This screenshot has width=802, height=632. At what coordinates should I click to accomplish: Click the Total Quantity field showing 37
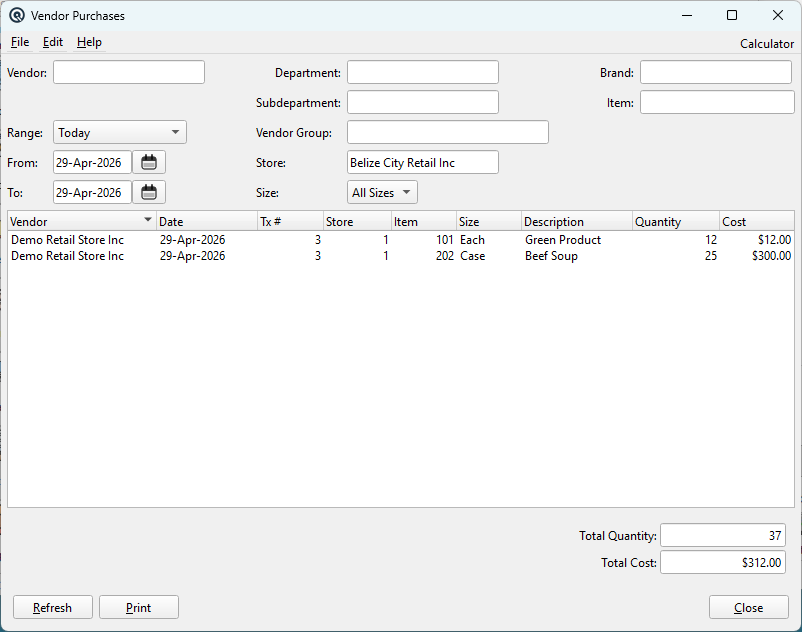pyautogui.click(x=723, y=535)
